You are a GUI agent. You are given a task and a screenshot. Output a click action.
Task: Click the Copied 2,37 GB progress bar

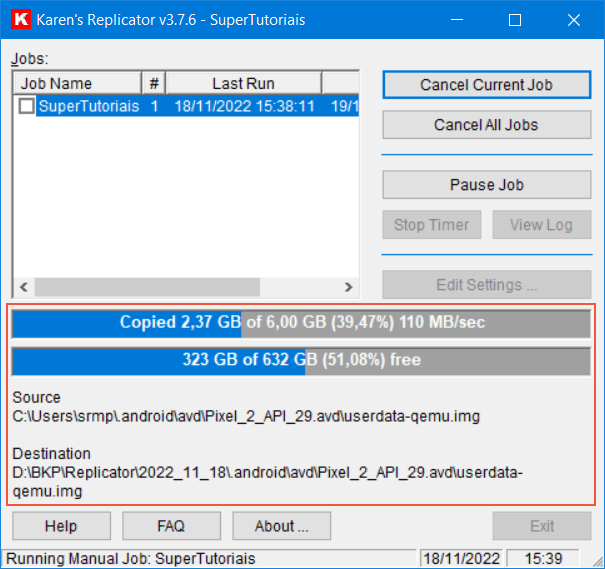coord(300,323)
